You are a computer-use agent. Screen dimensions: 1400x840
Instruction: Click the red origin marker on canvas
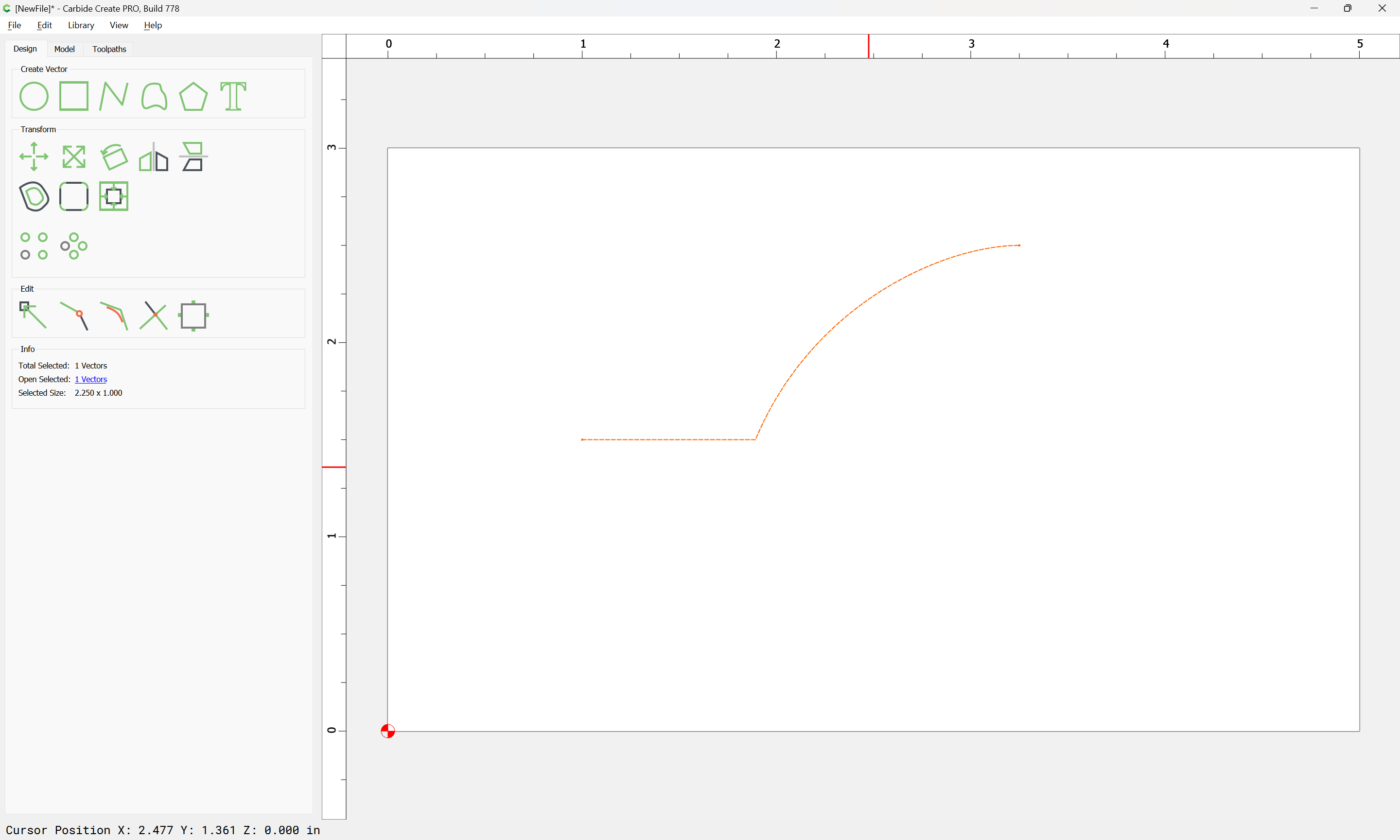pos(387,731)
